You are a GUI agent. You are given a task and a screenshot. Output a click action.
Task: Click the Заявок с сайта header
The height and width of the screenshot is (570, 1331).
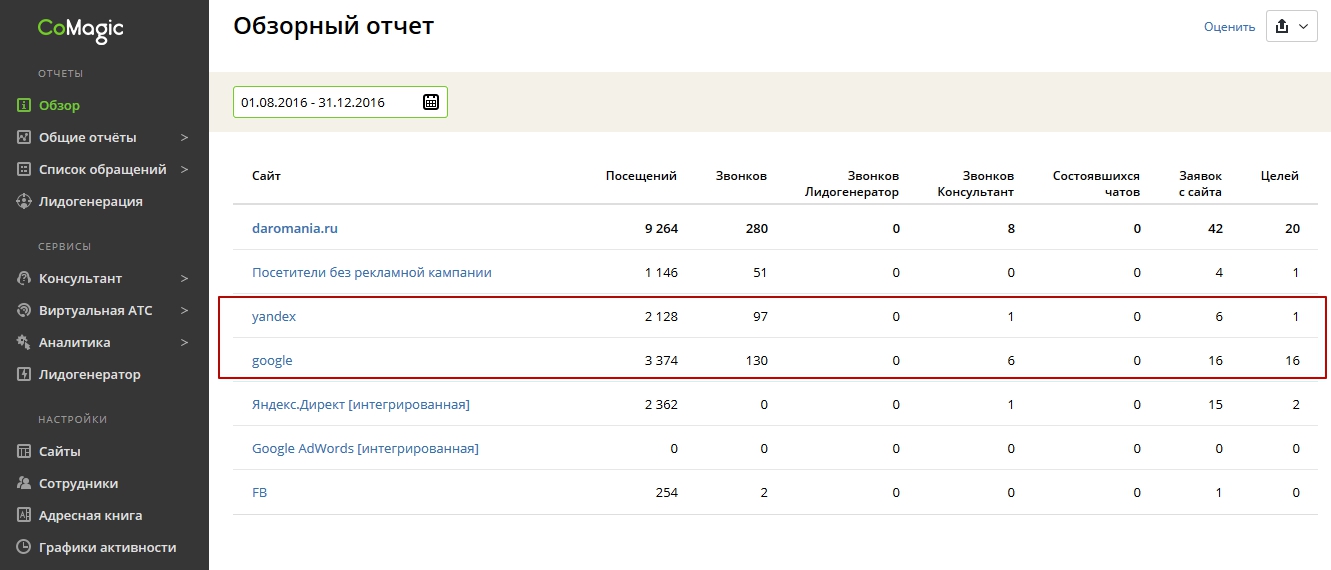tap(1200, 184)
